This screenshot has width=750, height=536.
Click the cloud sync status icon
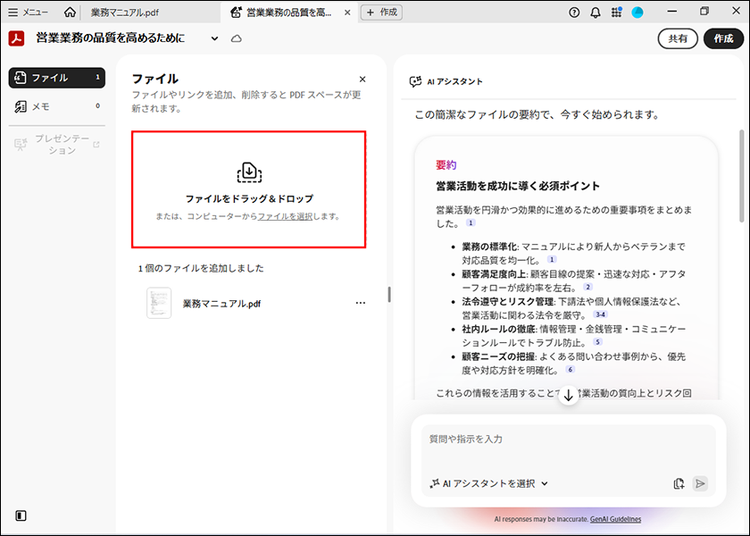tap(237, 38)
